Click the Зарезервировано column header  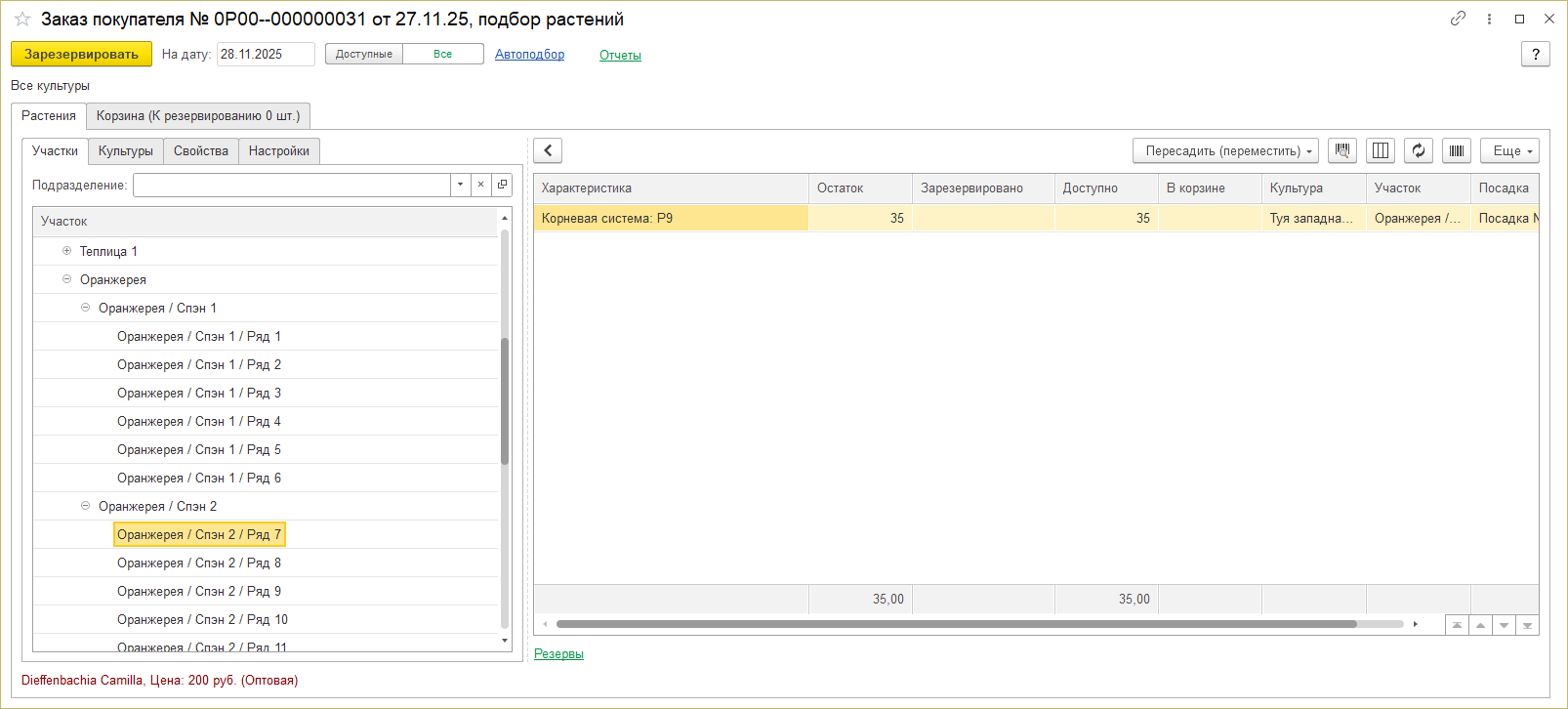click(984, 188)
